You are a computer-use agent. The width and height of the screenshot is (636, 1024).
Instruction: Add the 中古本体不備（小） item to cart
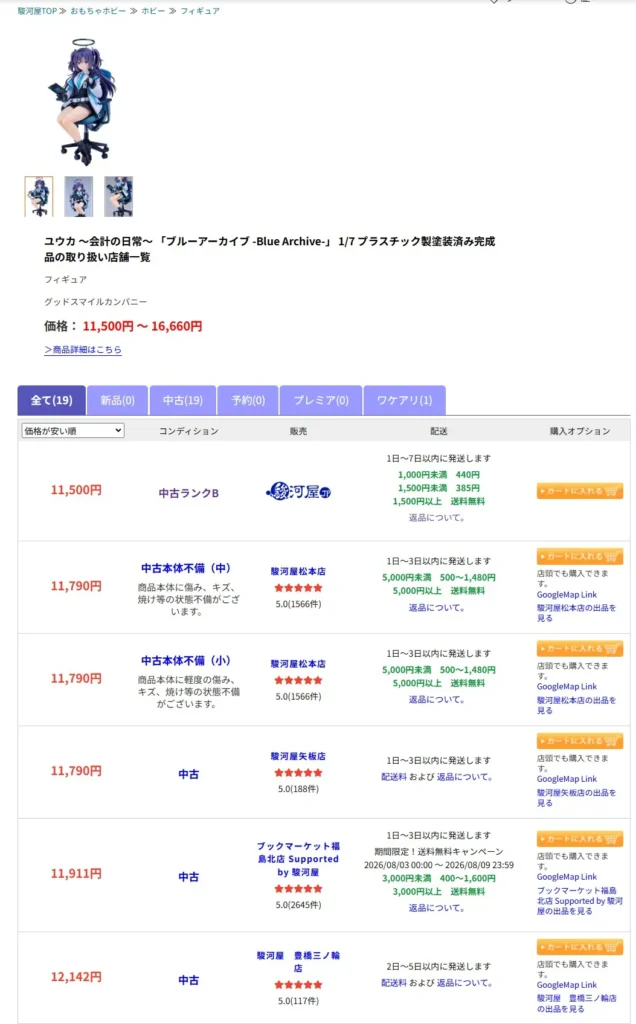click(x=579, y=648)
